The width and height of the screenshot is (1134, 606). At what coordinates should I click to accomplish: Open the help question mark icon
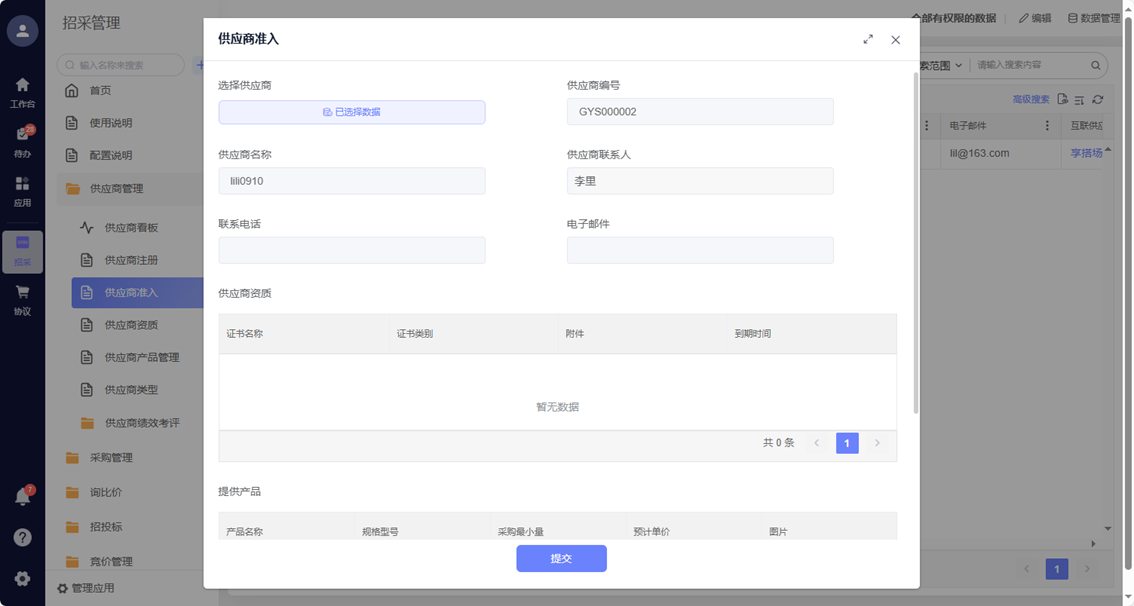point(22,537)
